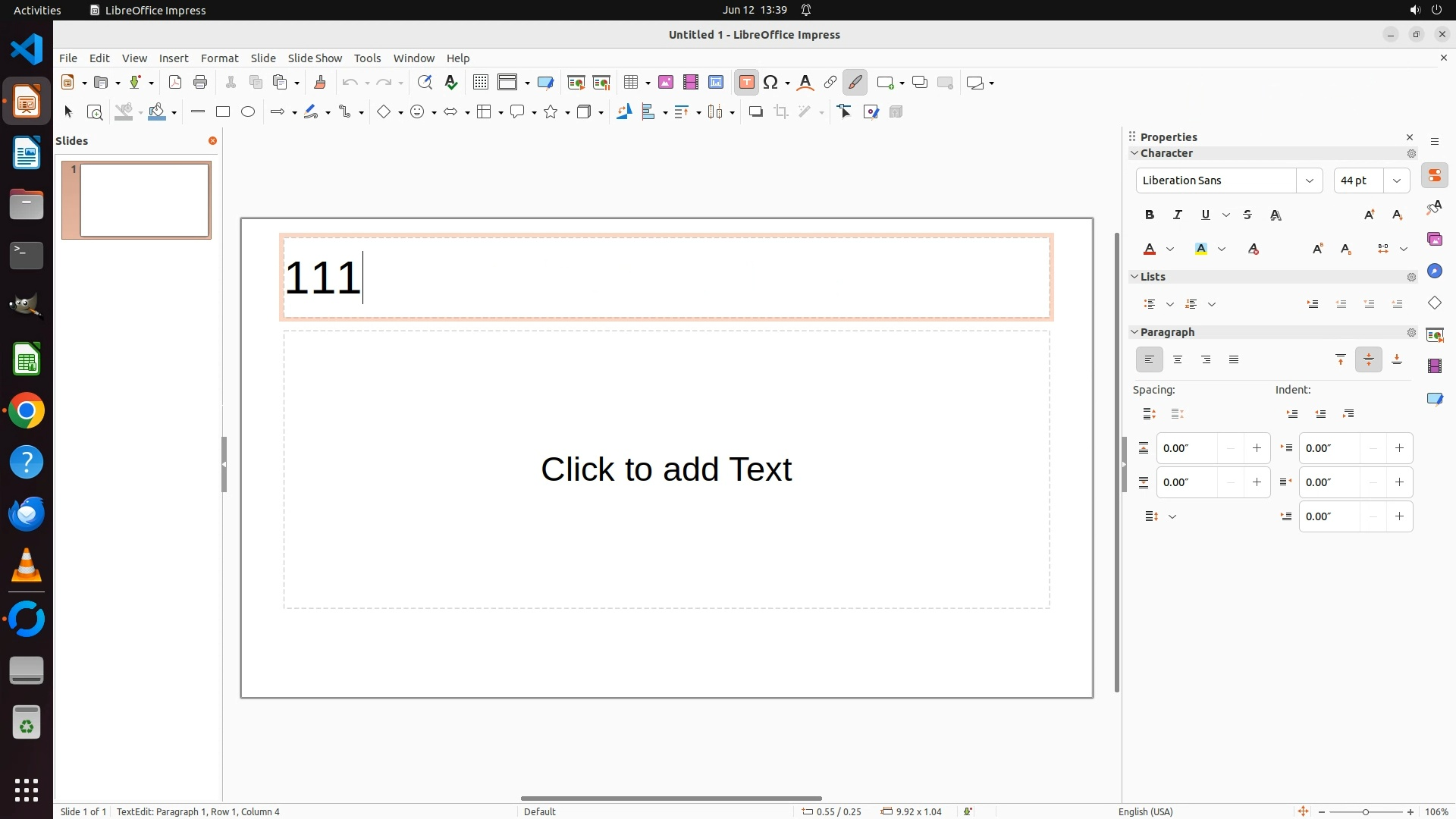Viewport: 1456px width, 819px height.
Task: Toggle Italic formatting in the sidebar
Action: point(1178,215)
